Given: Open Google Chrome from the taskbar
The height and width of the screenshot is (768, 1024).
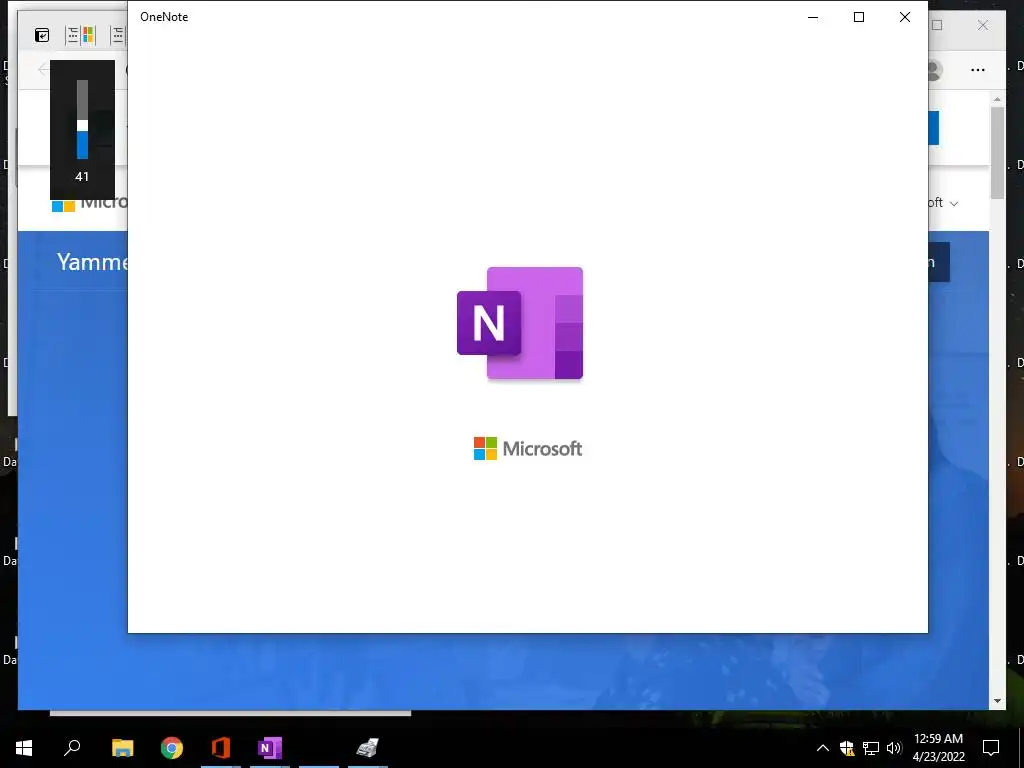Looking at the screenshot, I should click(x=172, y=747).
